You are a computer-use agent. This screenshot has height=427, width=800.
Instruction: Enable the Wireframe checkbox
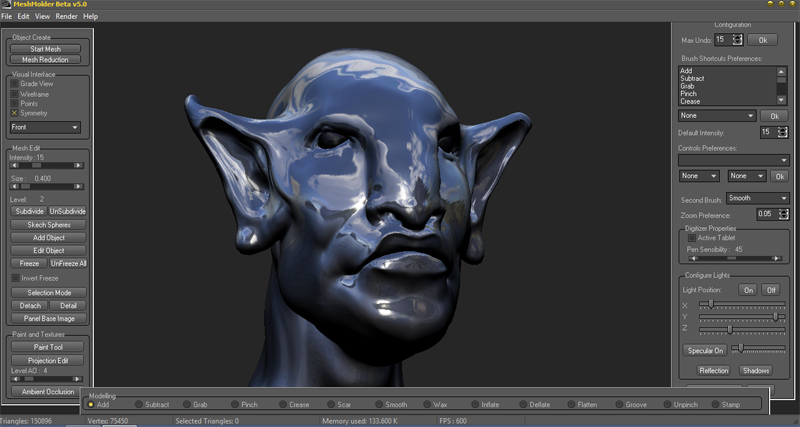pyautogui.click(x=14, y=94)
